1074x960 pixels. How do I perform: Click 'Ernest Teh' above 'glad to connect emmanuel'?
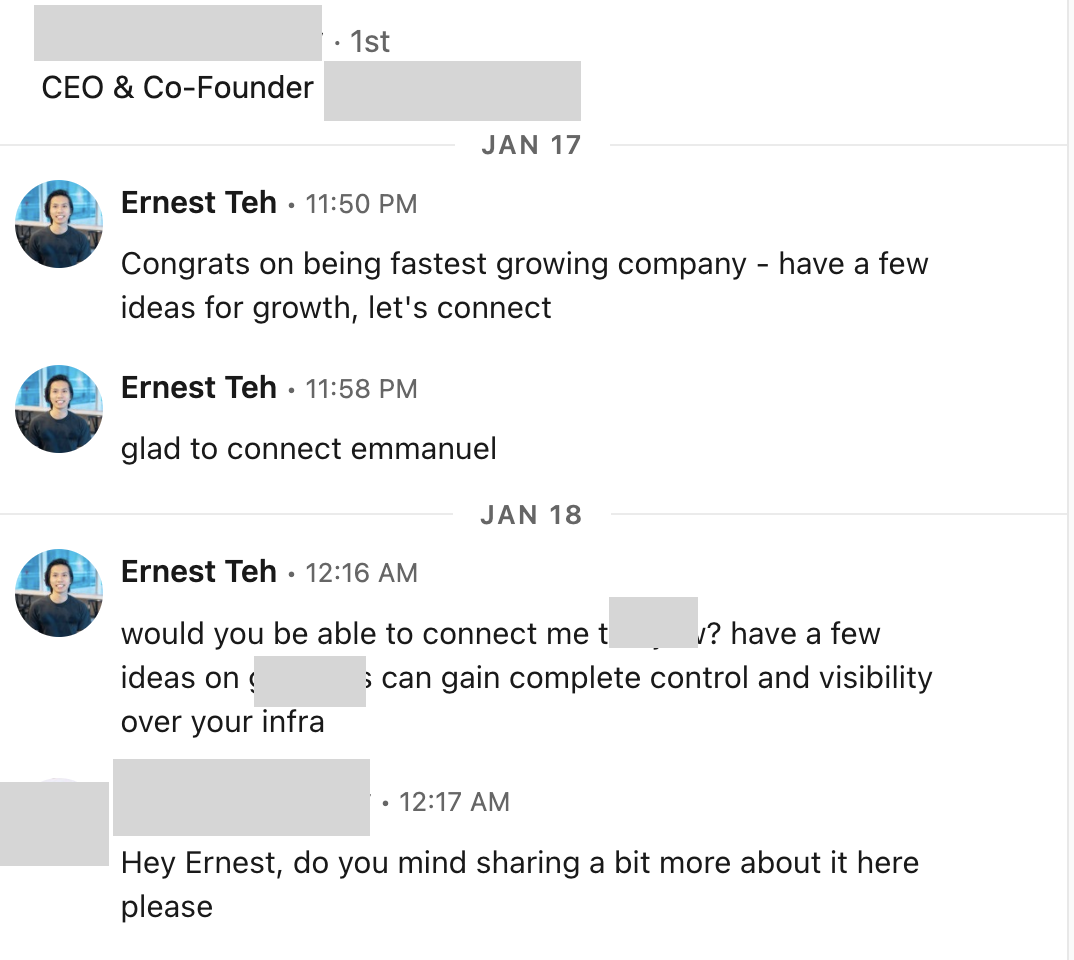197,388
